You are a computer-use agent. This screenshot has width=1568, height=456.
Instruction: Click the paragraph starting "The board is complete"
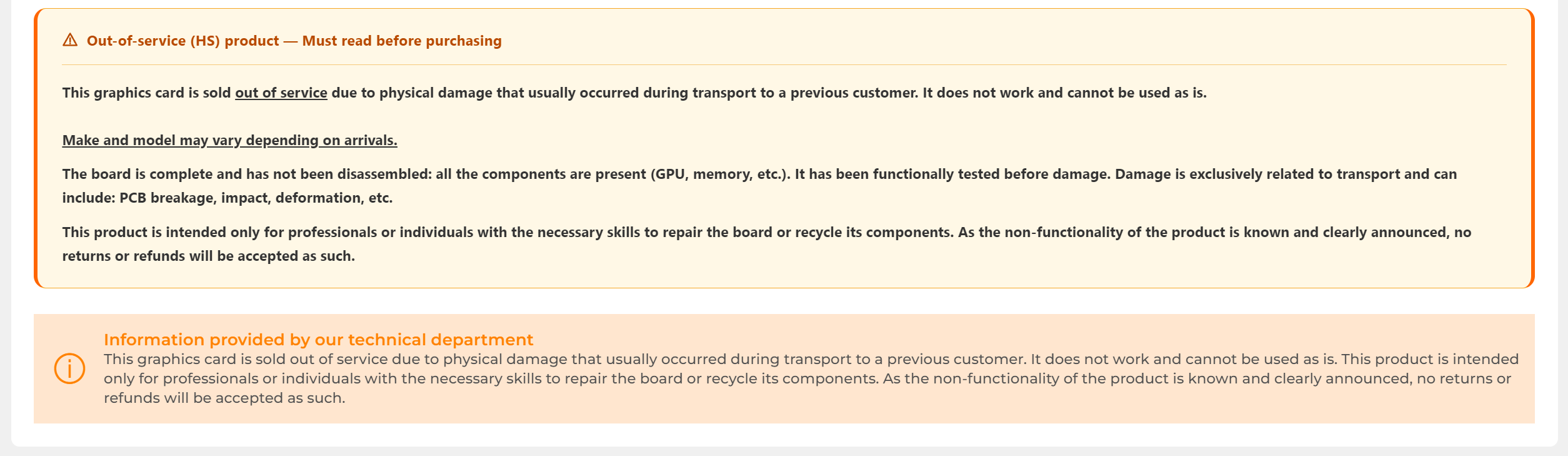point(759,186)
